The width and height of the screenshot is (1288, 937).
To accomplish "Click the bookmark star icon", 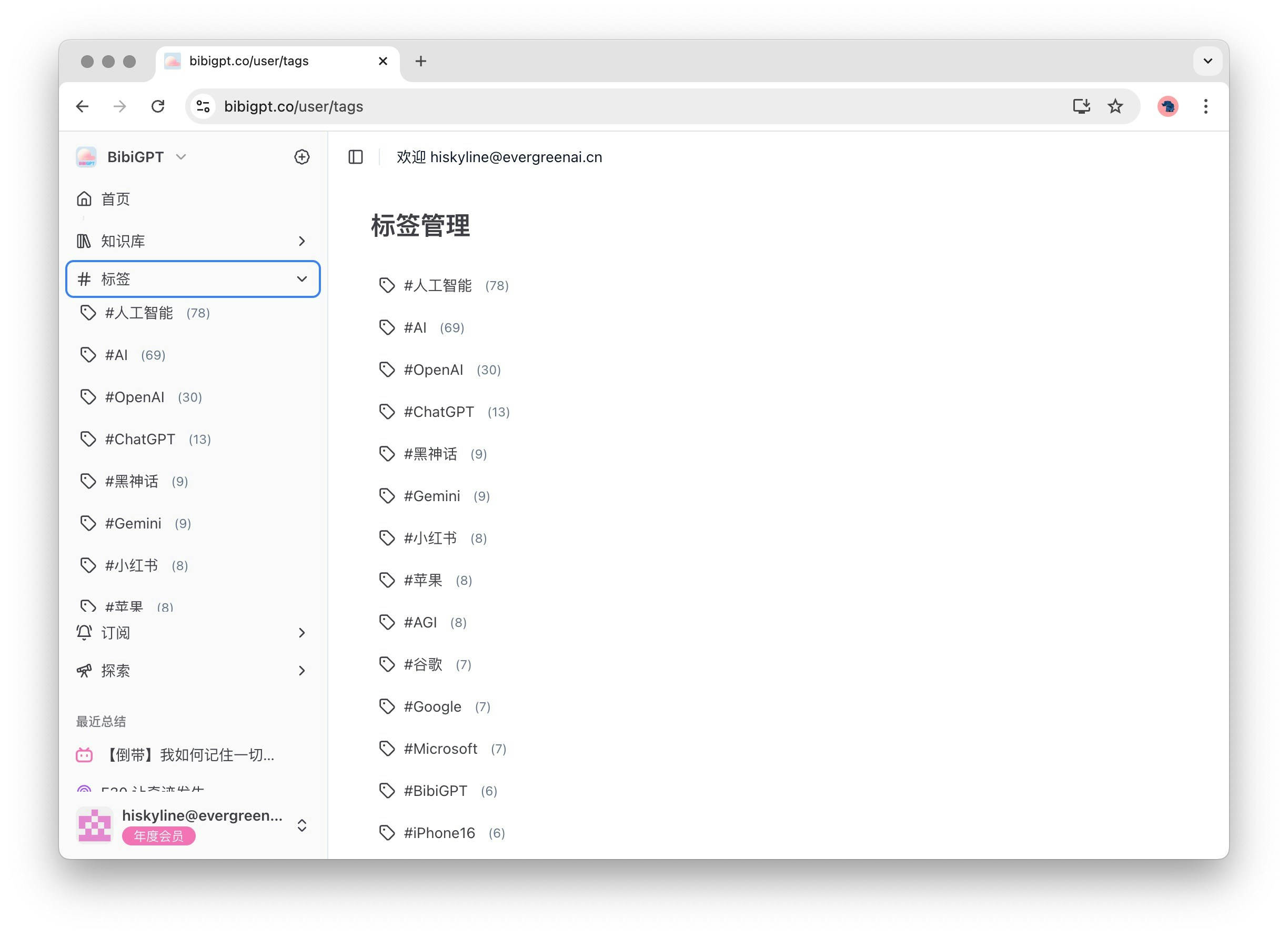I will pyautogui.click(x=1115, y=106).
